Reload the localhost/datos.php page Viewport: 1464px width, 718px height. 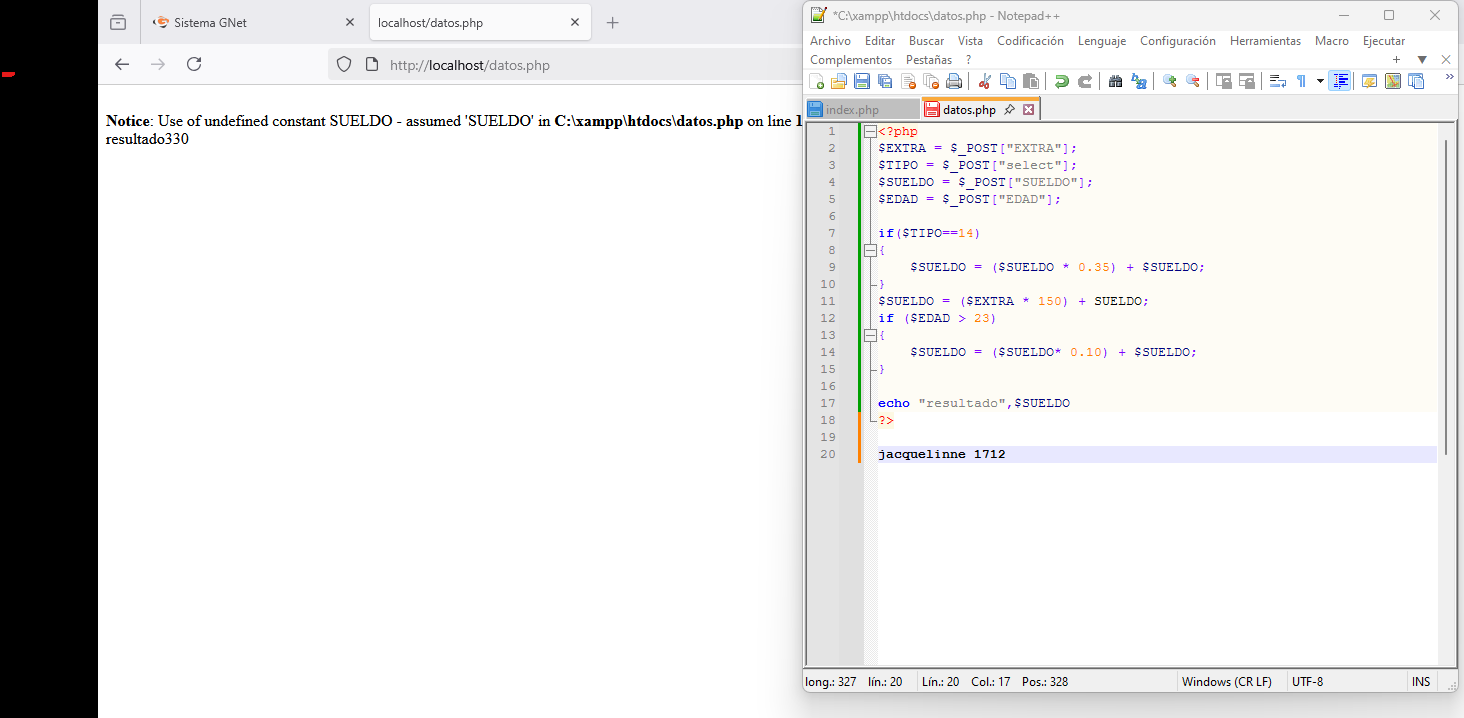194,65
